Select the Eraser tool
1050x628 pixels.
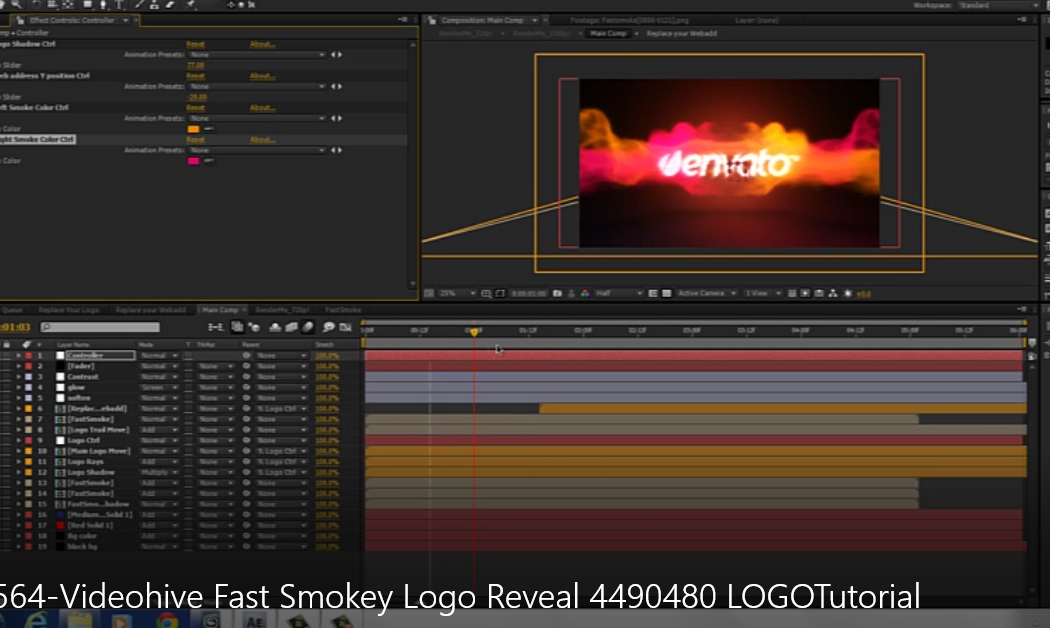tap(170, 5)
